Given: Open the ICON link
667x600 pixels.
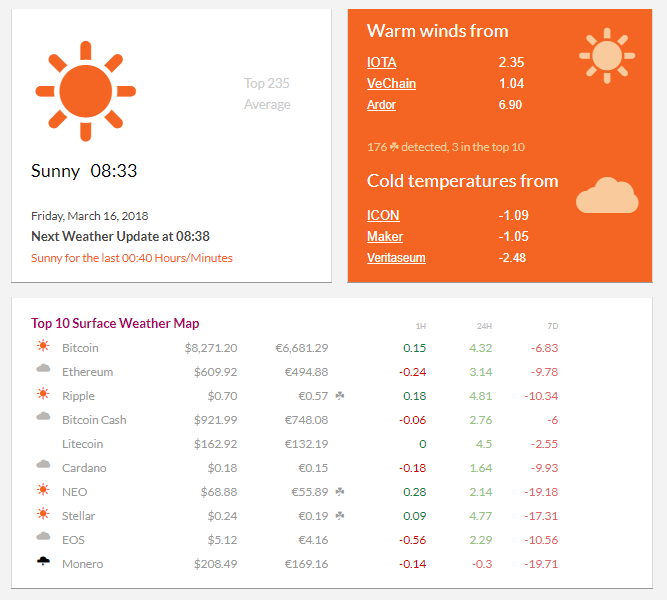Looking at the screenshot, I should (x=383, y=215).
